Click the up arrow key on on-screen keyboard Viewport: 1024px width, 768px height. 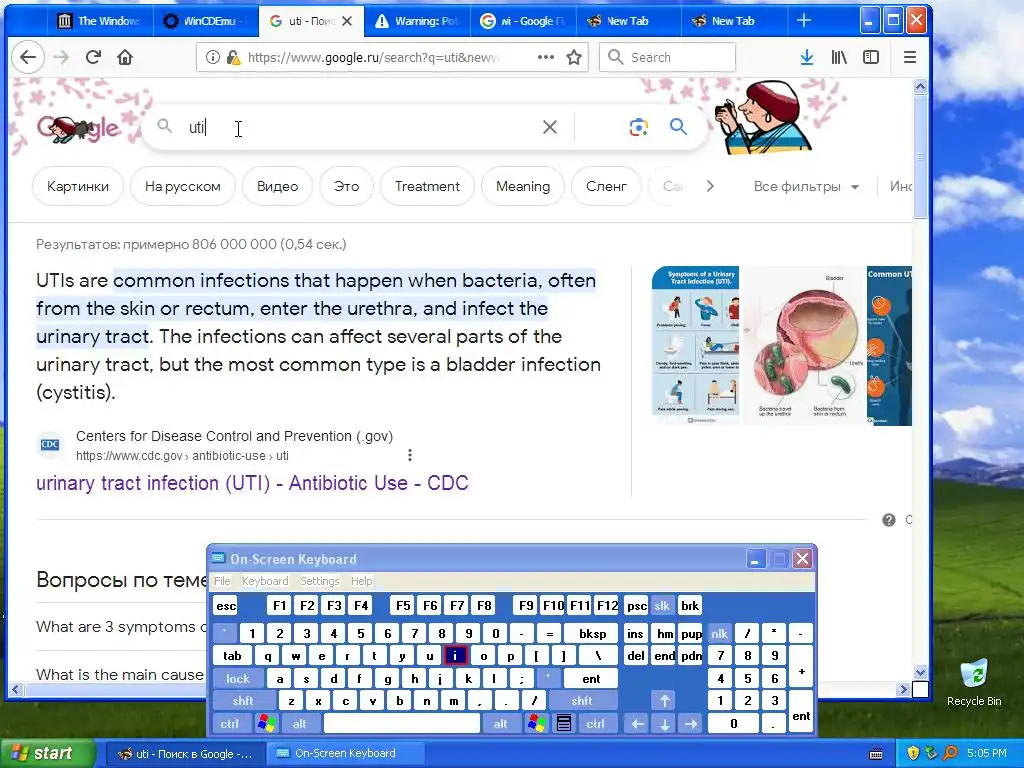pyautogui.click(x=664, y=701)
